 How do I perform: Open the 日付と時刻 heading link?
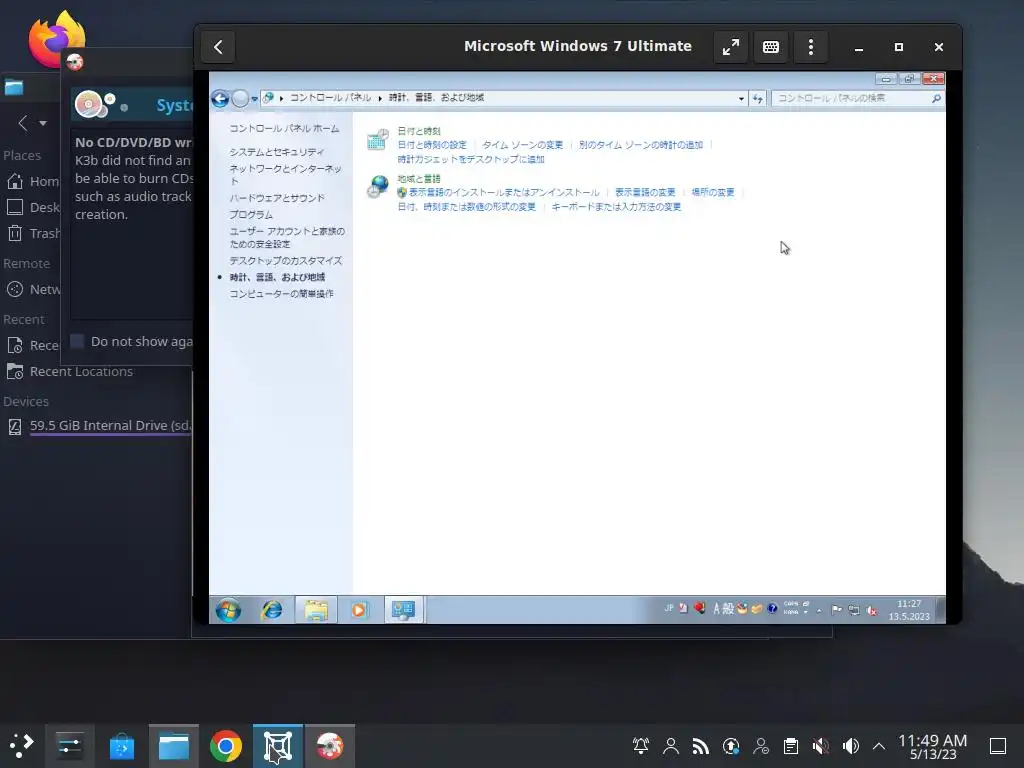point(419,131)
